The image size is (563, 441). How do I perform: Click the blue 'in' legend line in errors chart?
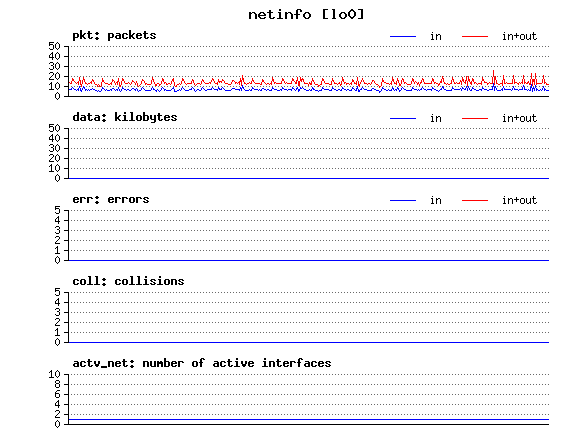(403, 200)
